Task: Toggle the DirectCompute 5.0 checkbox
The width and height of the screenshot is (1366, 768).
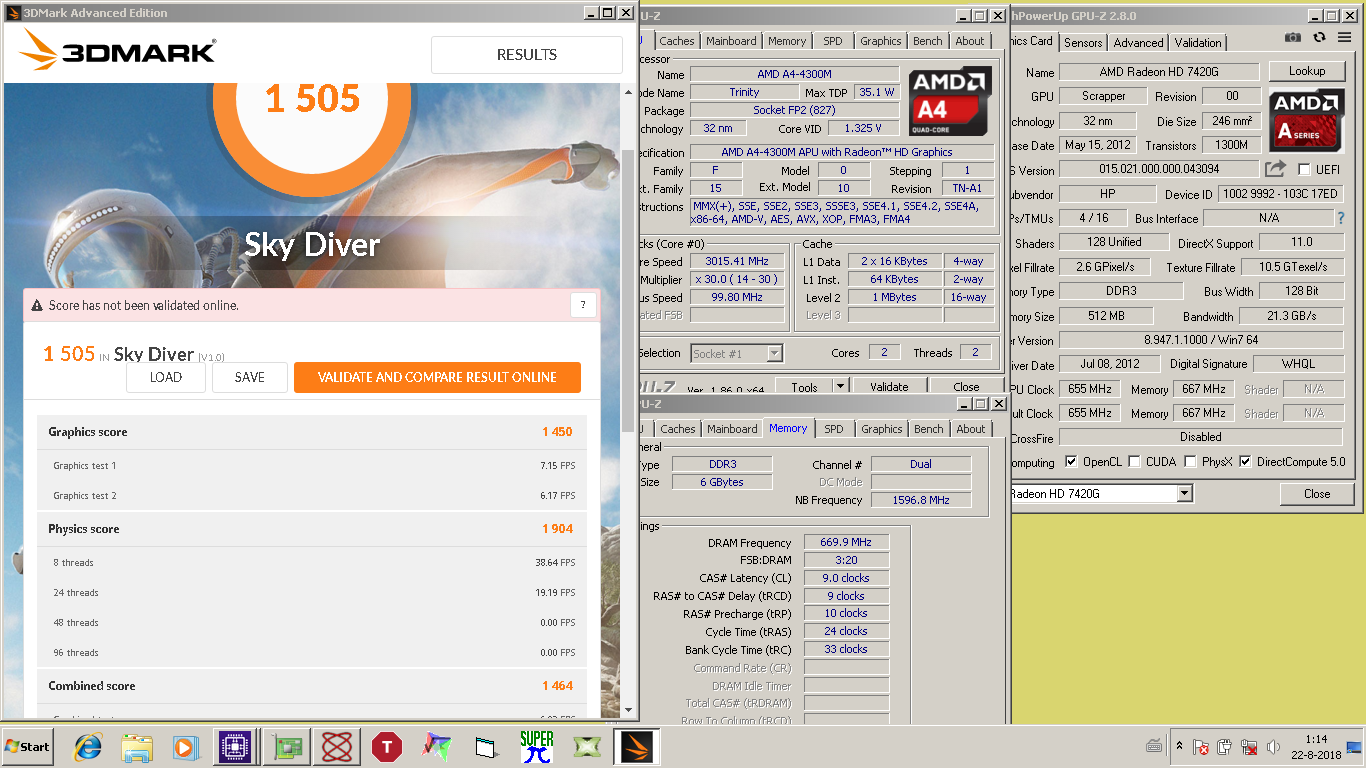Action: (x=1245, y=462)
